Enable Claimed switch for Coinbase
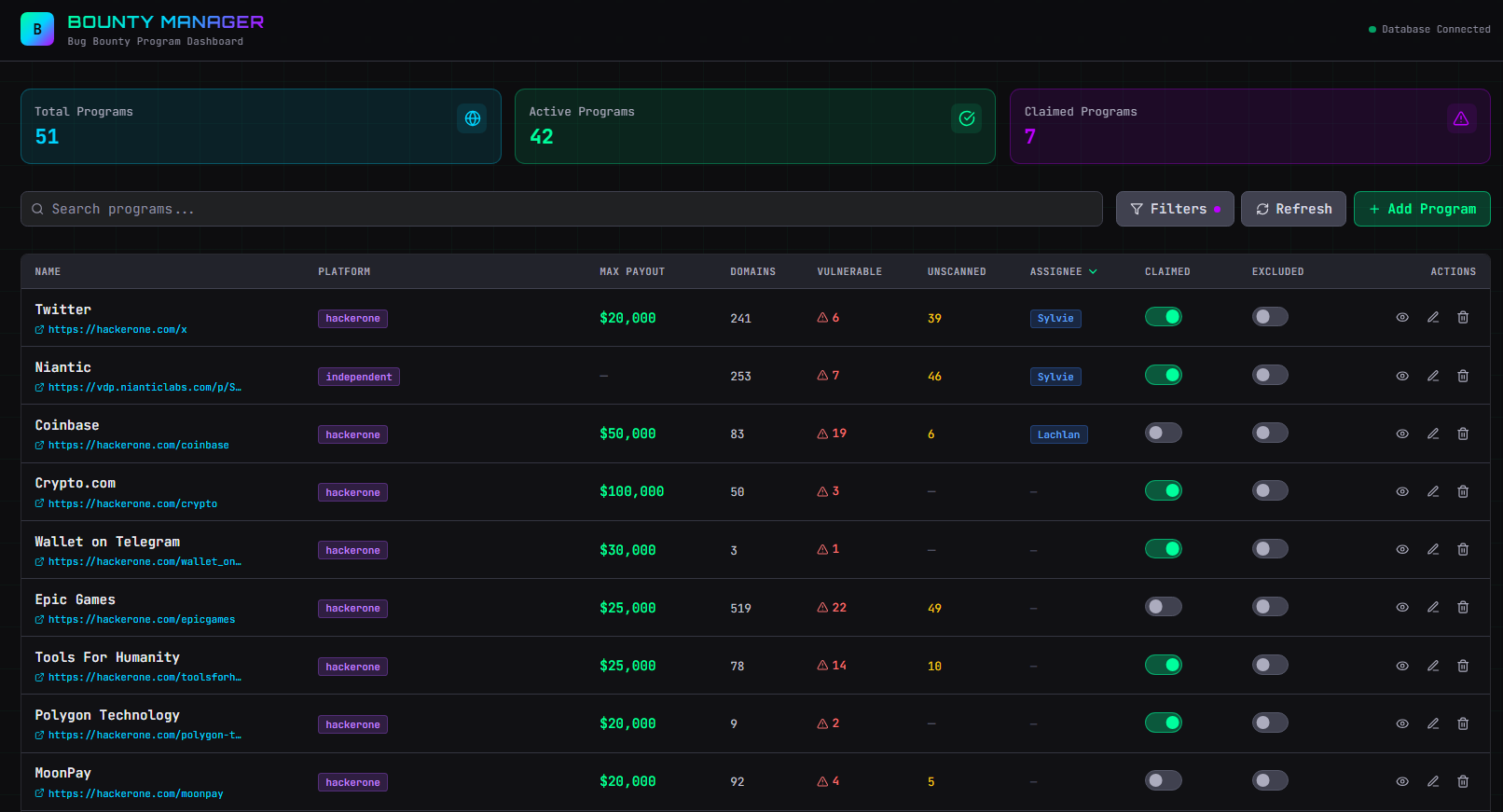Image resolution: width=1503 pixels, height=812 pixels. pyautogui.click(x=1164, y=433)
